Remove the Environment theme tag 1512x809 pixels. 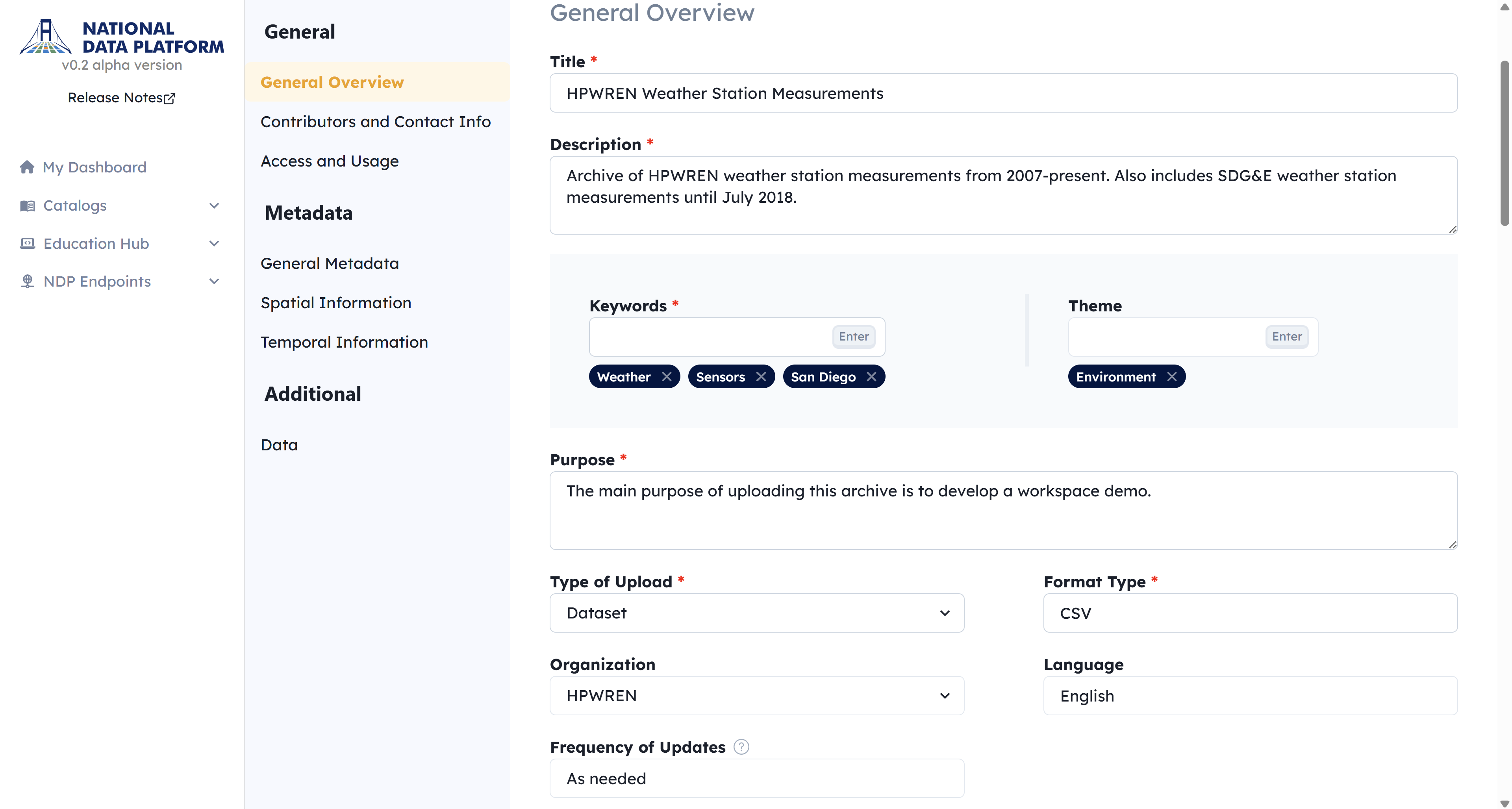point(1171,377)
